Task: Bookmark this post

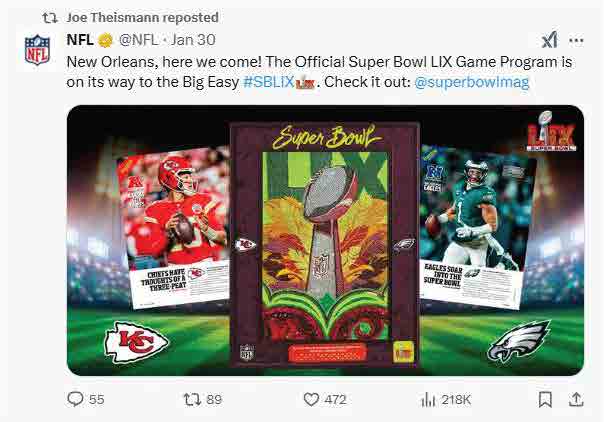Action: tap(545, 399)
